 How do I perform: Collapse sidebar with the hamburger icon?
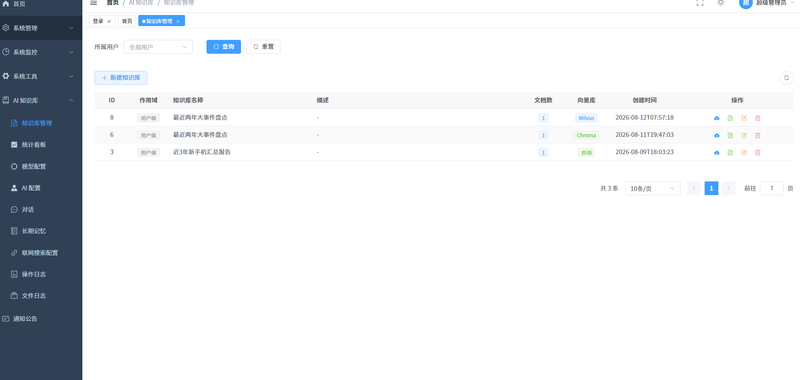[x=93, y=3]
